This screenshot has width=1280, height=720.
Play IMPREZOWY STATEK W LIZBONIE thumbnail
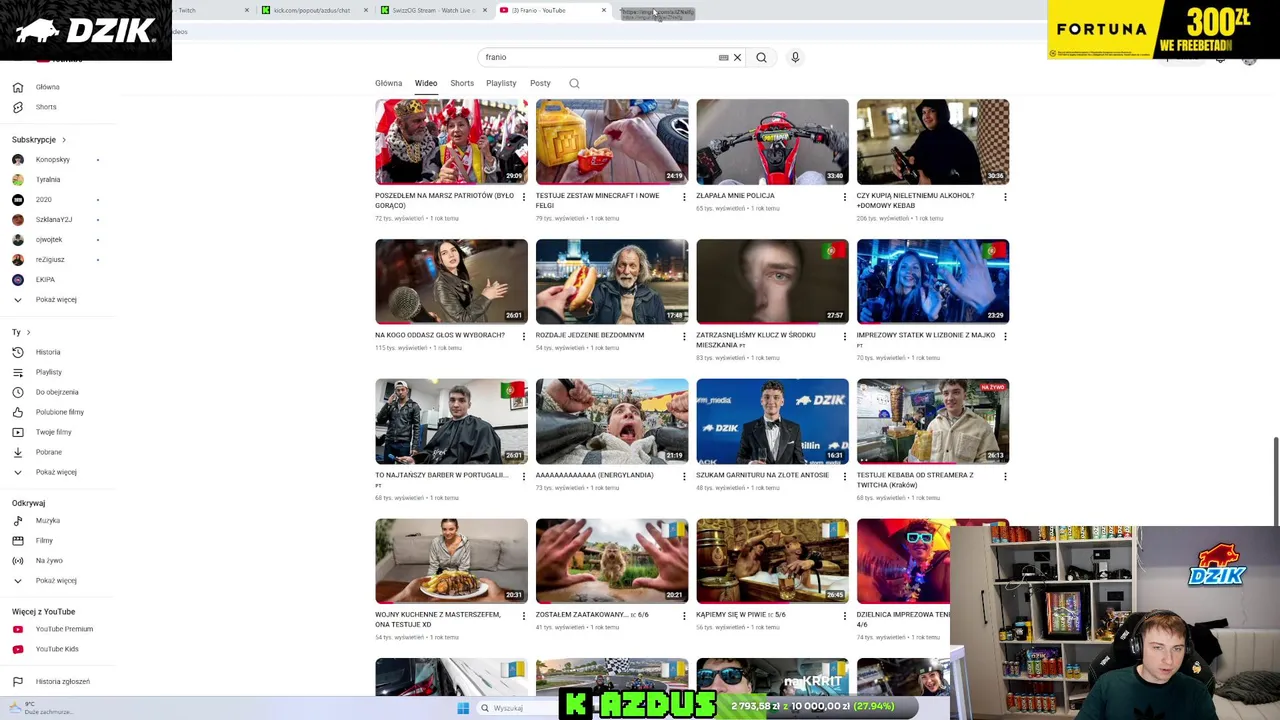933,281
